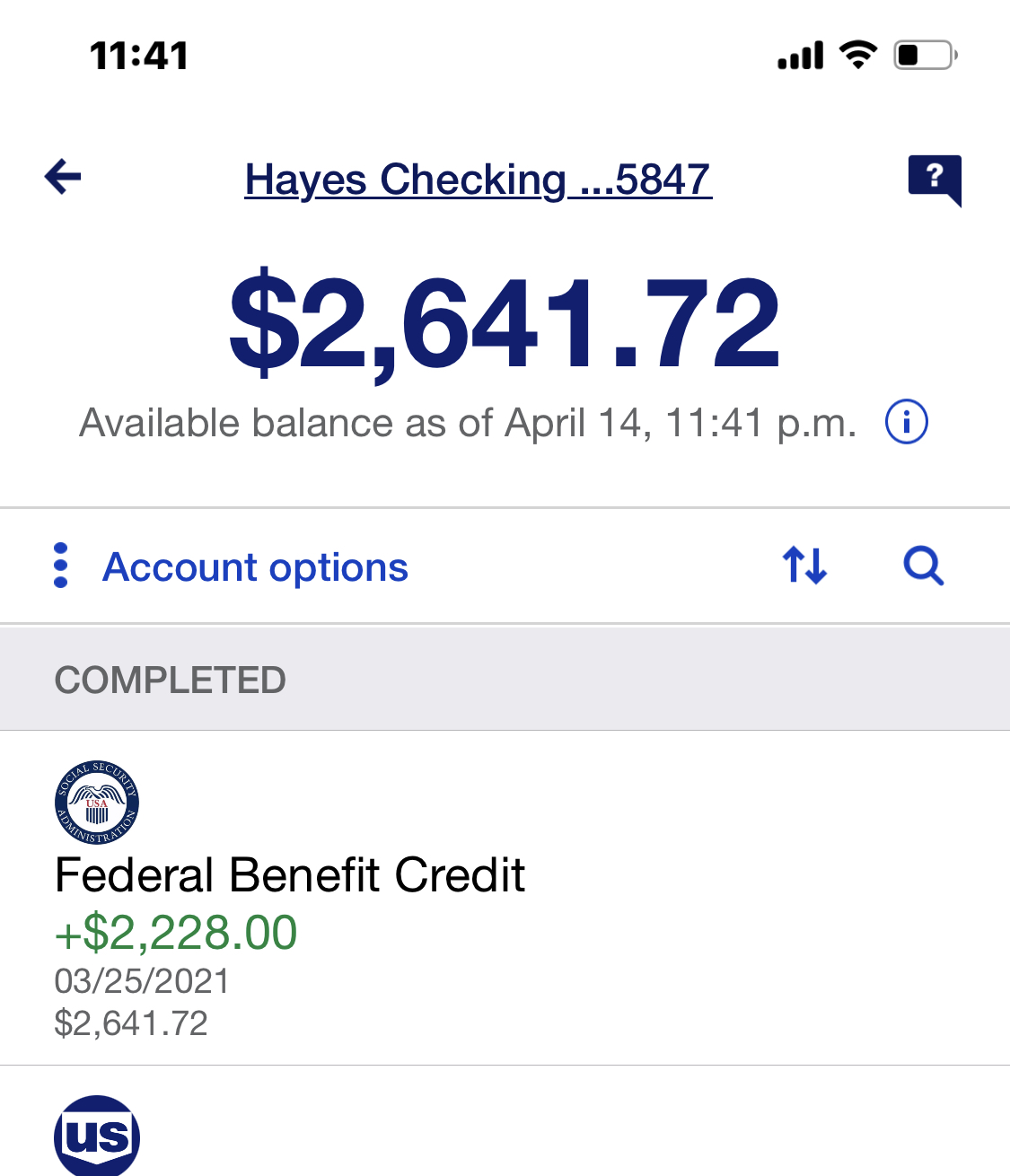Open the help chat question-mark icon
The image size is (1010, 1176).
click(935, 178)
